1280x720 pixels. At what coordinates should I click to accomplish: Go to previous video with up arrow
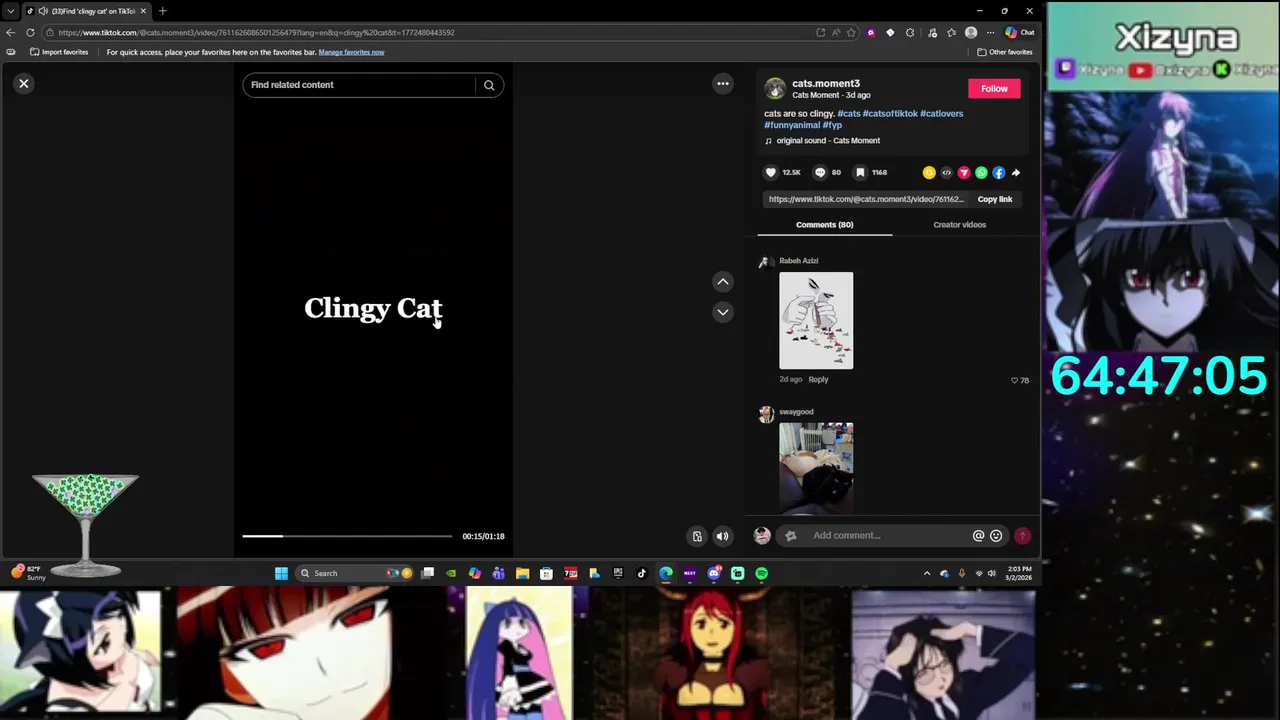723,282
